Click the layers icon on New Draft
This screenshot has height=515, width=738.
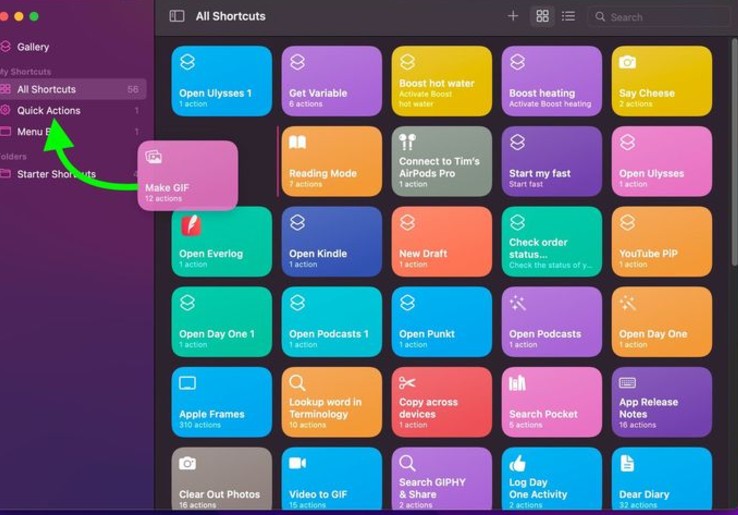click(x=408, y=222)
